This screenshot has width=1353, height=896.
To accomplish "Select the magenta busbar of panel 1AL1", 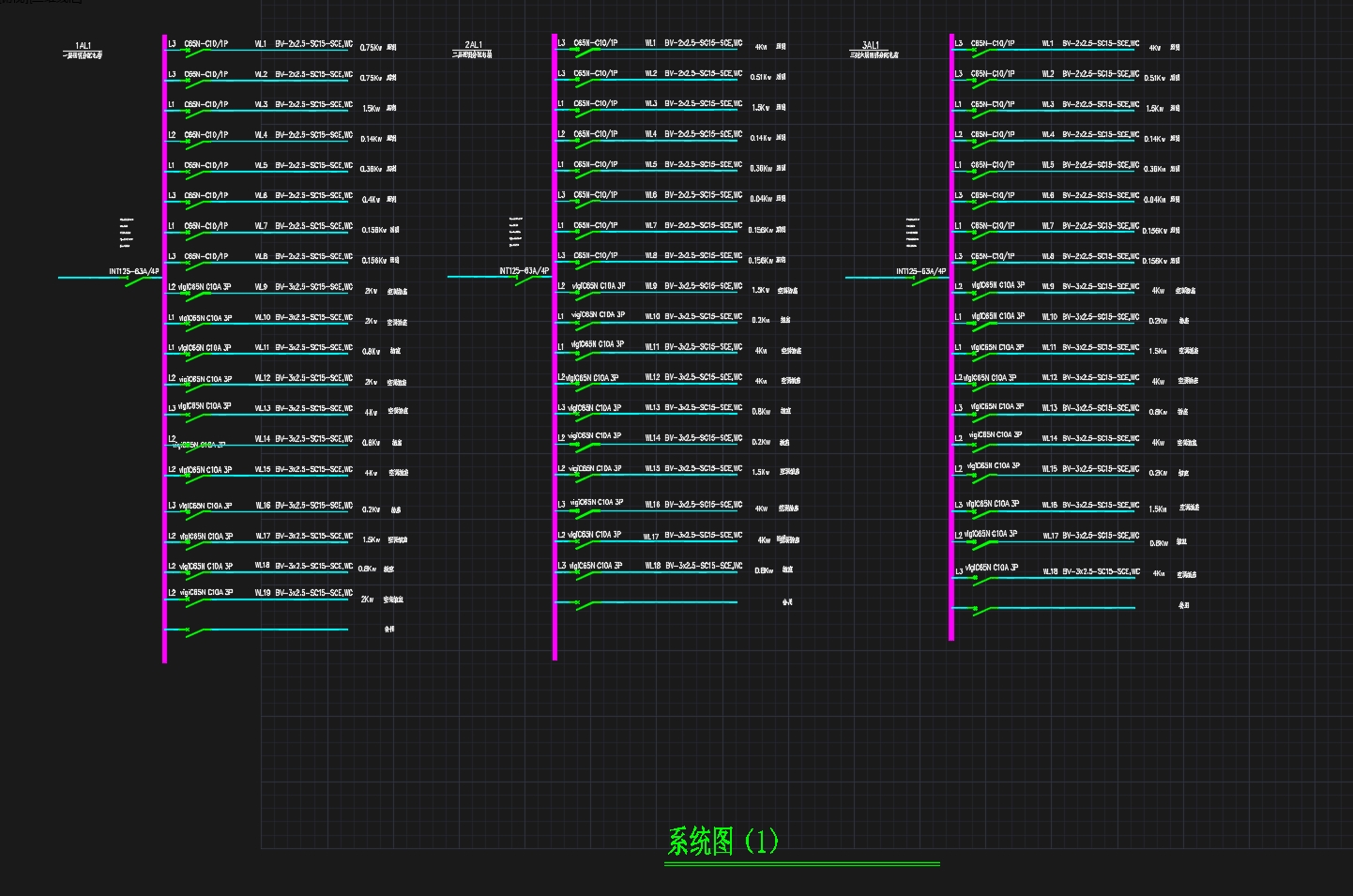I will coord(164,349).
